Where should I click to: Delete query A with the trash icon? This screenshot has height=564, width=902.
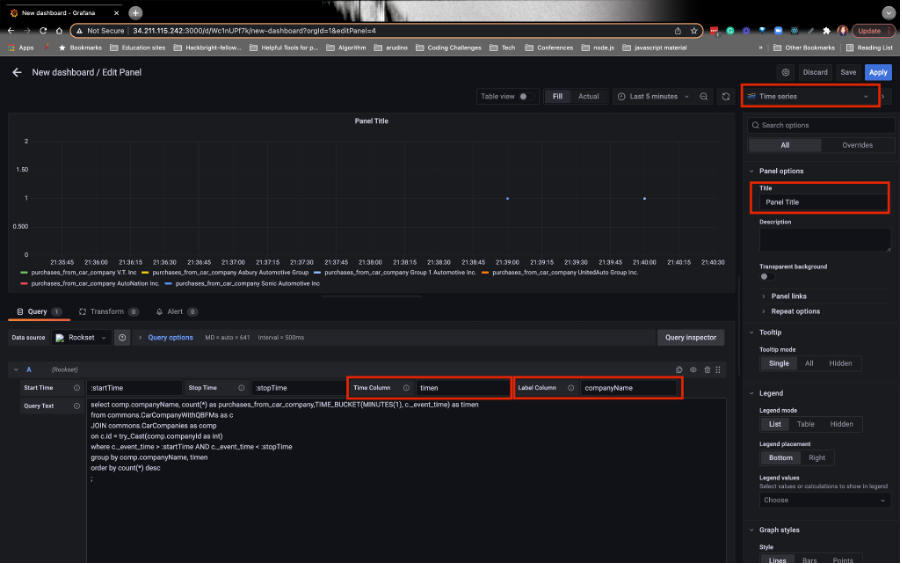click(707, 370)
